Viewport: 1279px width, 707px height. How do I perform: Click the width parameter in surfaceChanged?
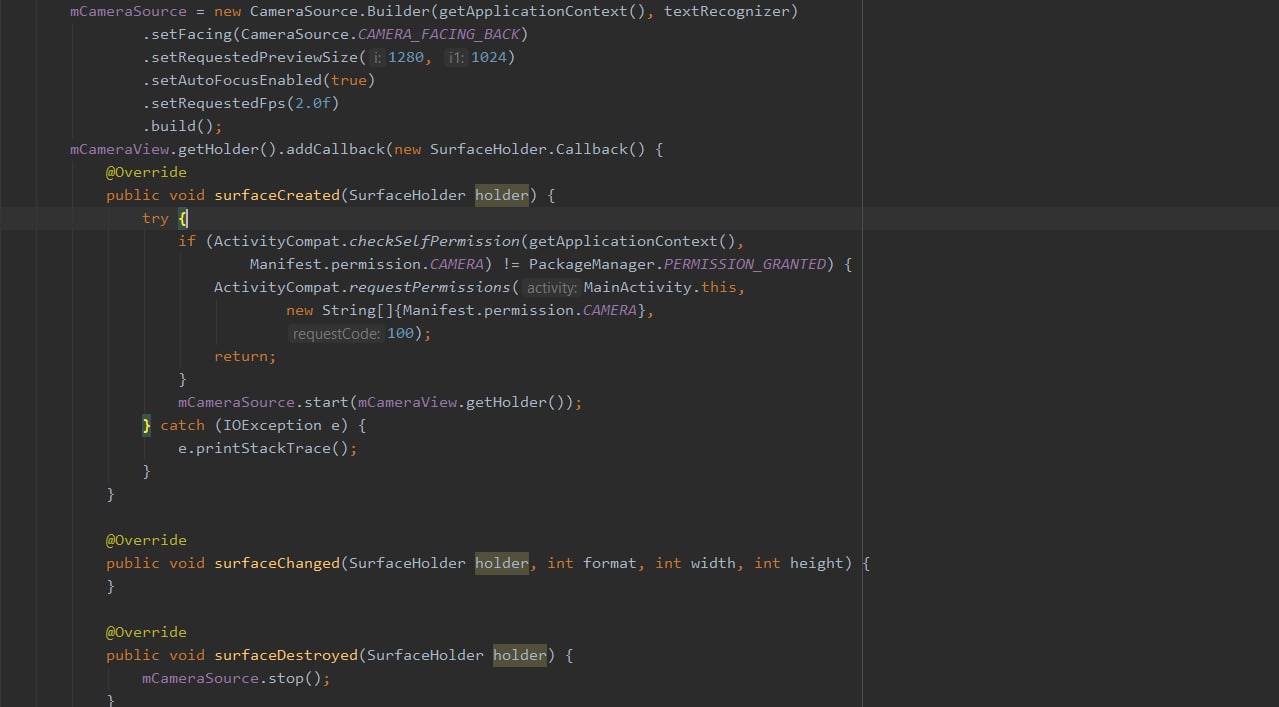[713, 563]
